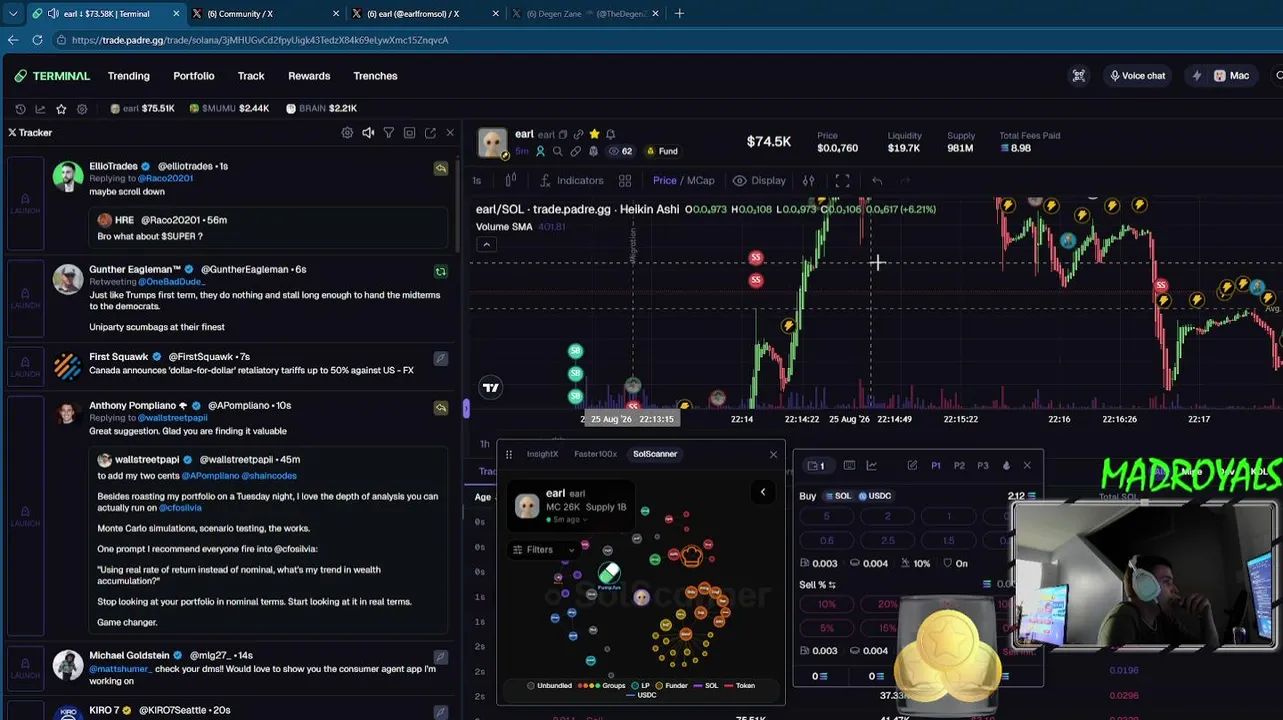The width and height of the screenshot is (1283, 720).
Task: Click the watchers eye count 62
Action: coord(620,151)
